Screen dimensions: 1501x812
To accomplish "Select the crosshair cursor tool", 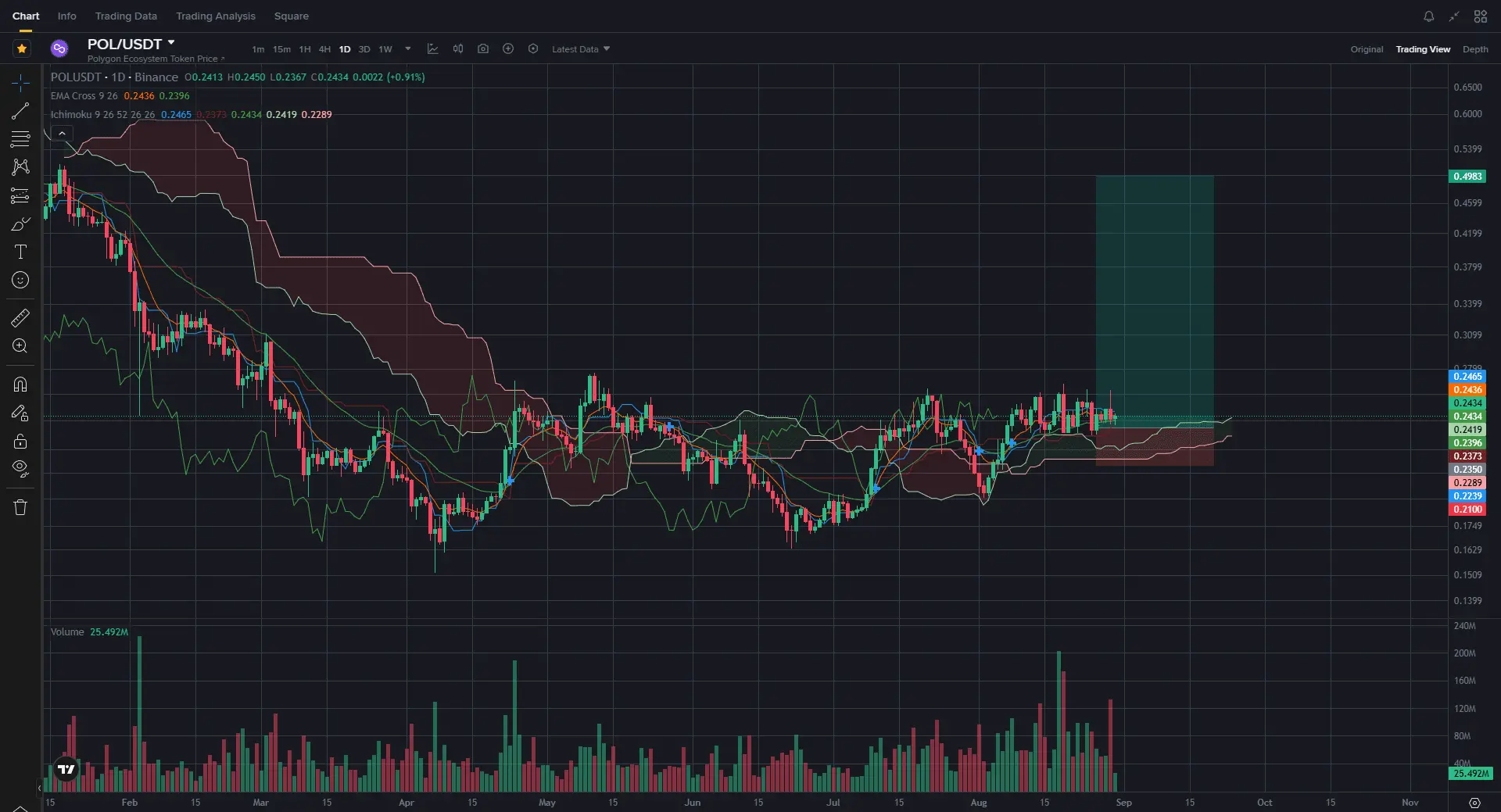I will [x=21, y=83].
